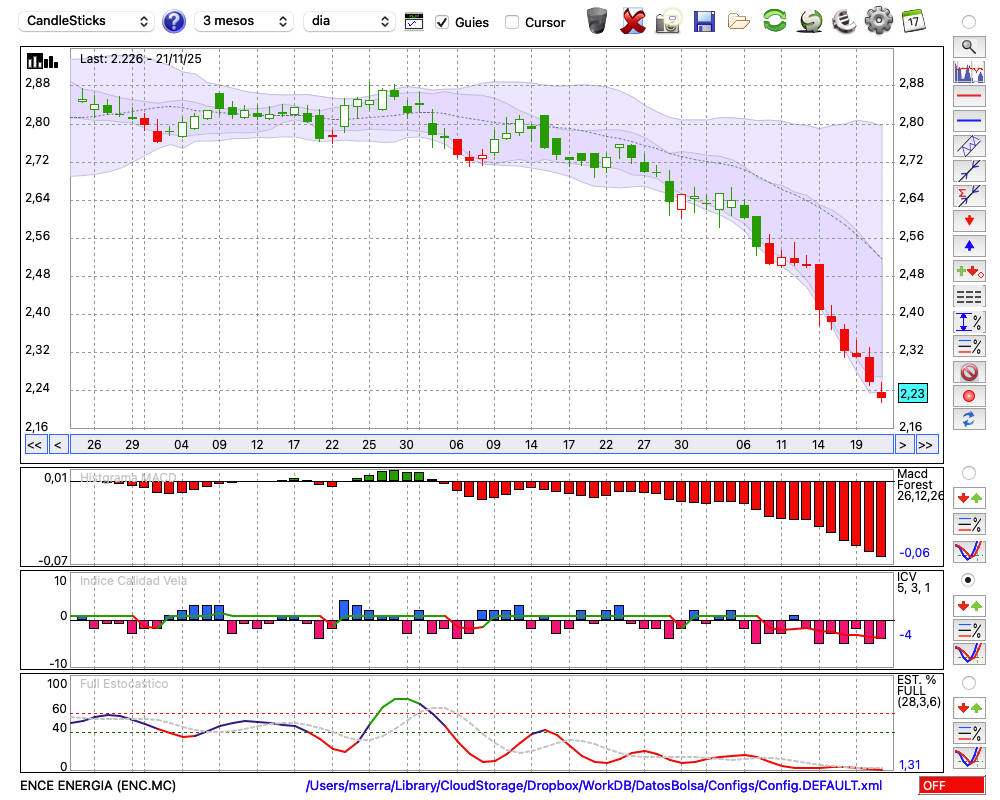Image resolution: width=1000 pixels, height=800 pixels.
Task: Uncheck the Guies checkbox
Action: point(442,22)
